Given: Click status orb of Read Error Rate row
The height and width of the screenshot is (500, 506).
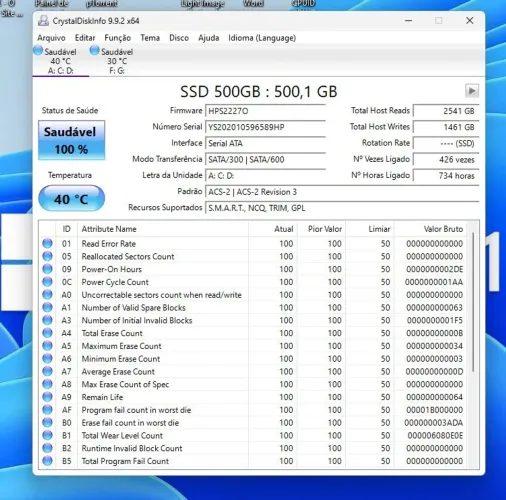Looking at the screenshot, I should click(47, 243).
